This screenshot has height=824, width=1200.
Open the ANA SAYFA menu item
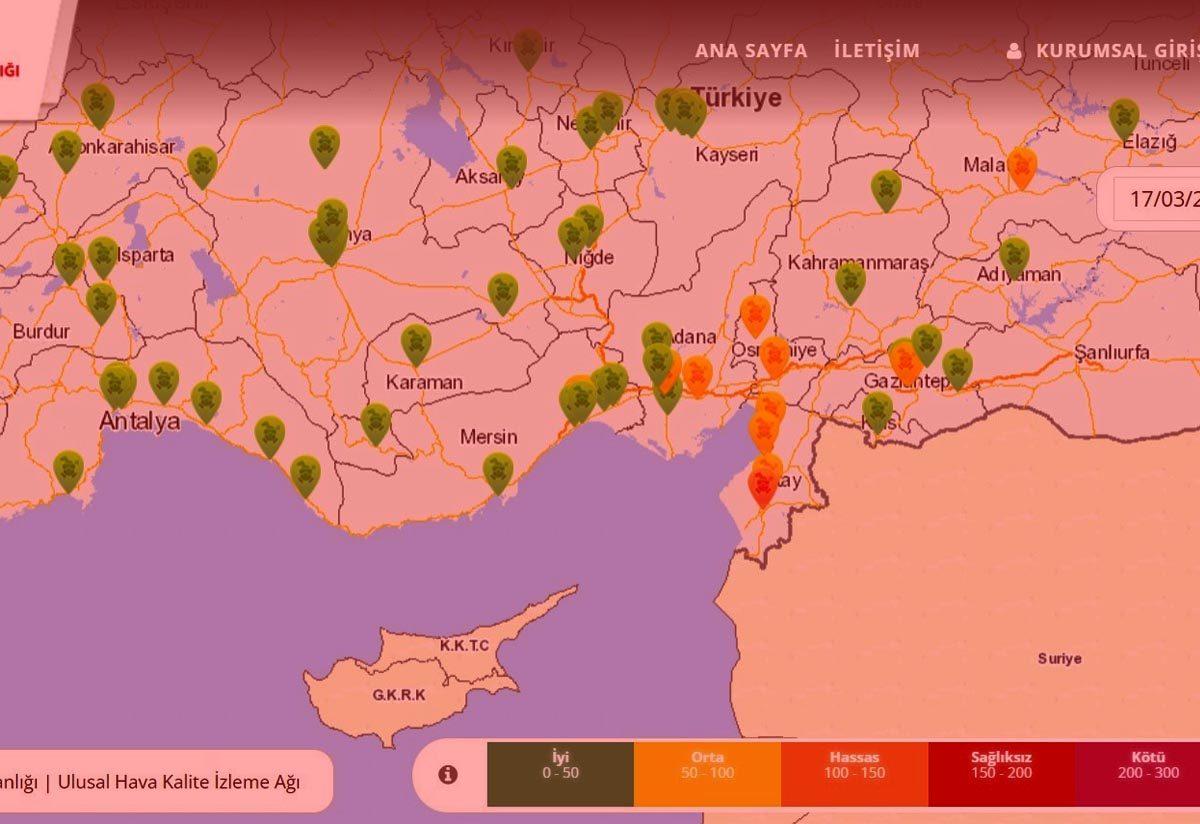point(750,51)
